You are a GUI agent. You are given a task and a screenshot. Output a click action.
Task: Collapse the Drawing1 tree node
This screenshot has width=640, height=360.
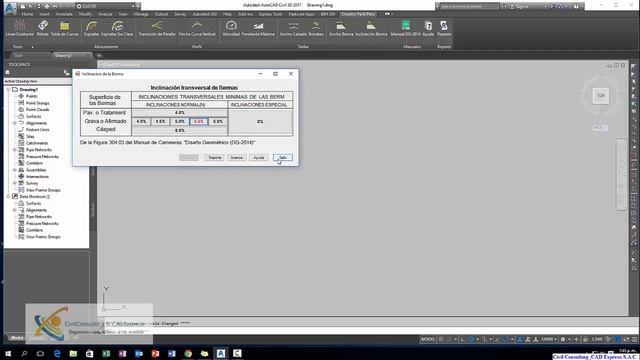pyautogui.click(x=9, y=89)
